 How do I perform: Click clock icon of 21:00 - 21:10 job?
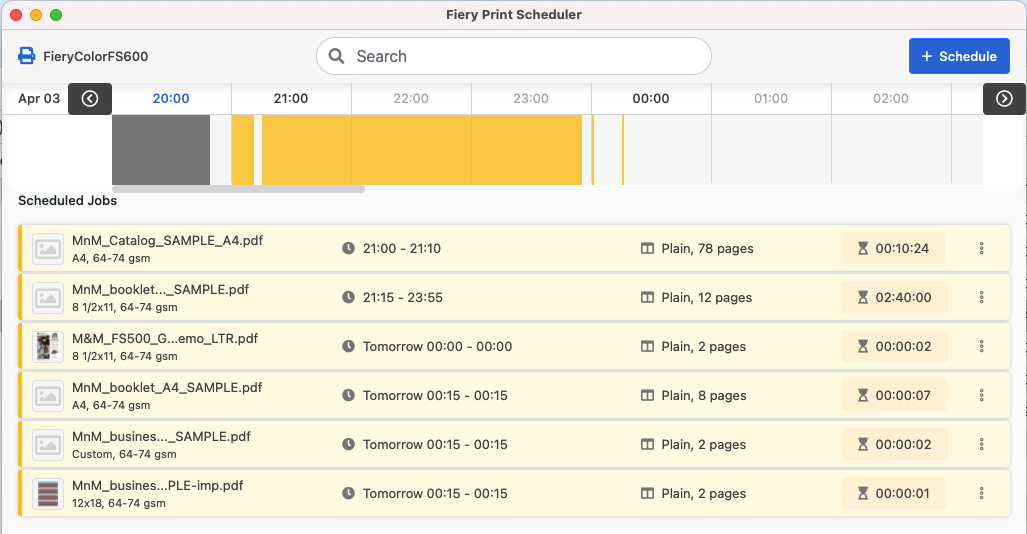point(348,248)
